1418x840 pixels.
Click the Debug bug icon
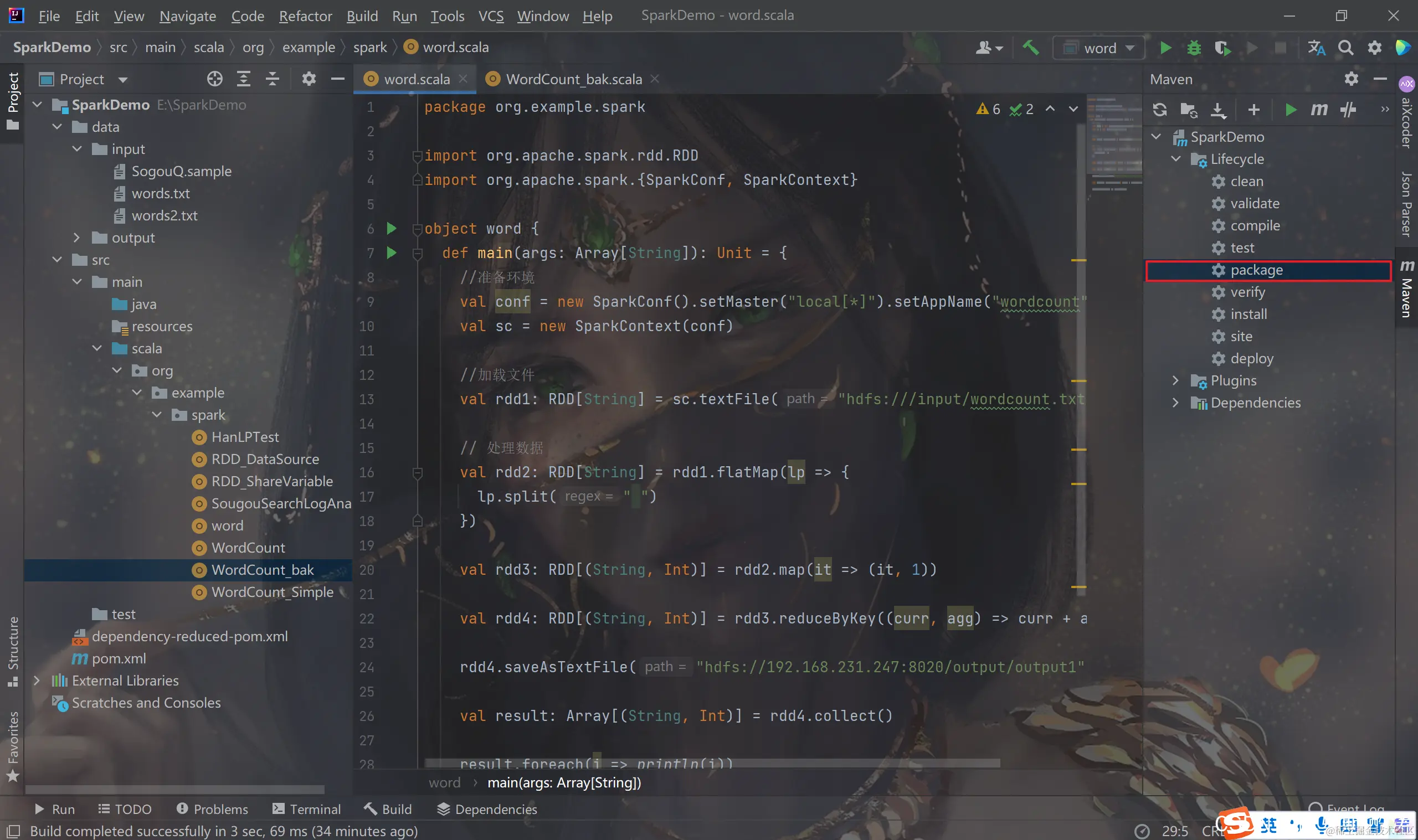(x=1194, y=48)
